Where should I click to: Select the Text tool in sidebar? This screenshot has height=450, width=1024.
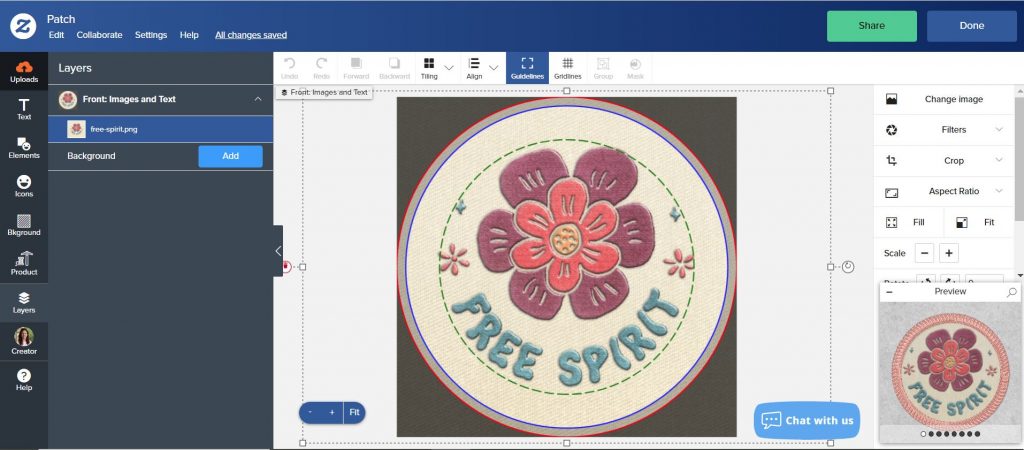[23, 109]
